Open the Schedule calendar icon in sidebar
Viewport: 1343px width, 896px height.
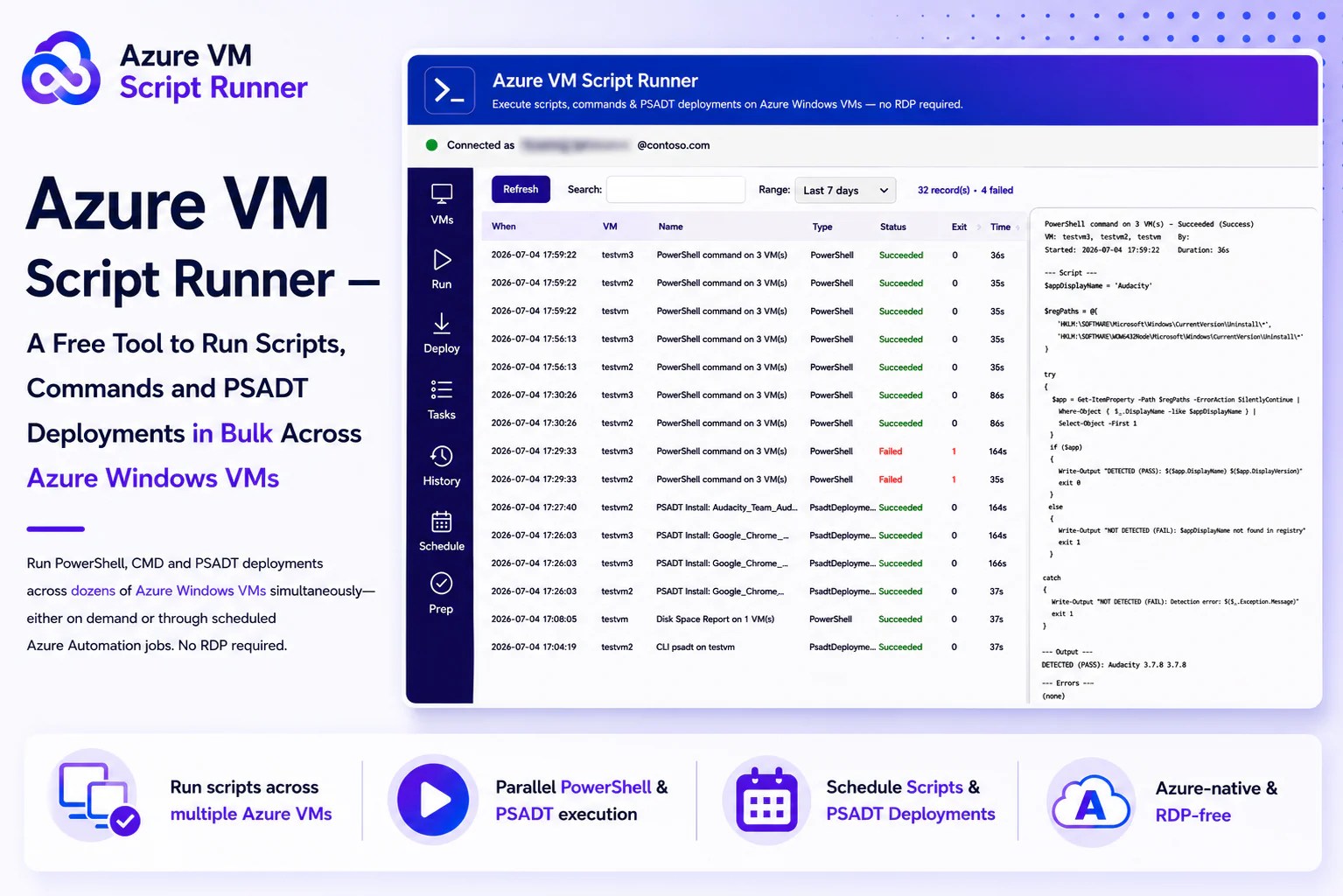[x=442, y=521]
